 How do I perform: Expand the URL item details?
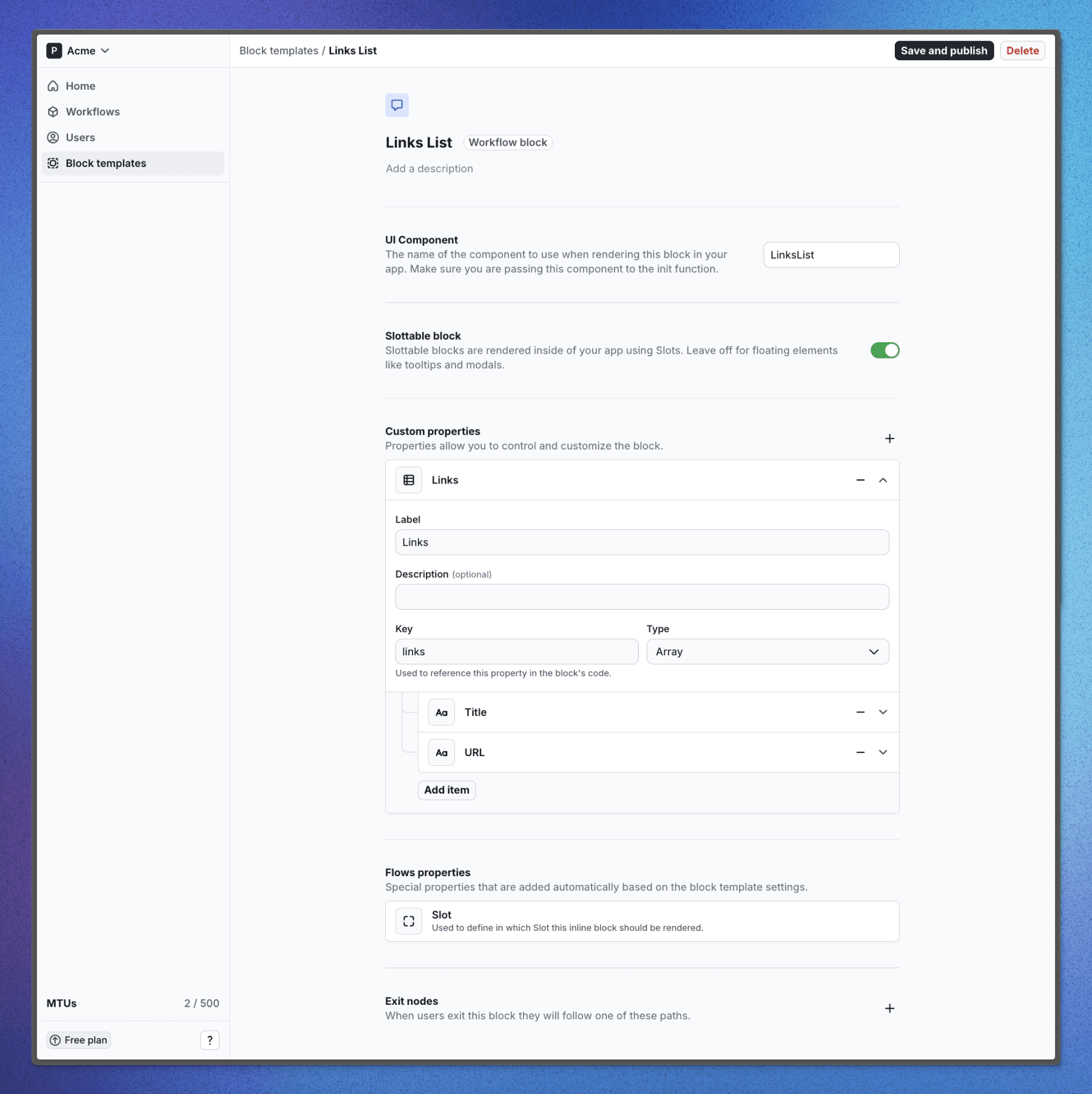point(883,752)
